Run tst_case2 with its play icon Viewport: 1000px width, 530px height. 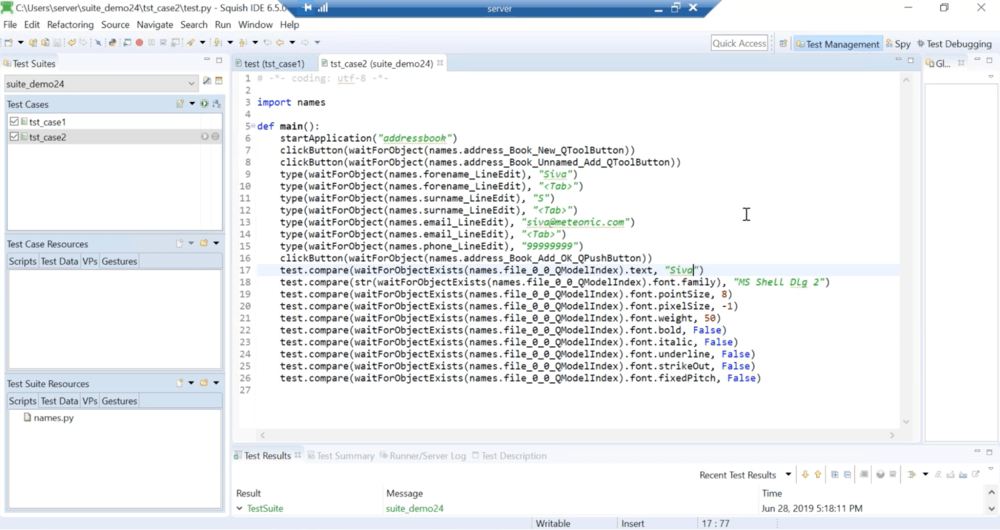pyautogui.click(x=205, y=136)
